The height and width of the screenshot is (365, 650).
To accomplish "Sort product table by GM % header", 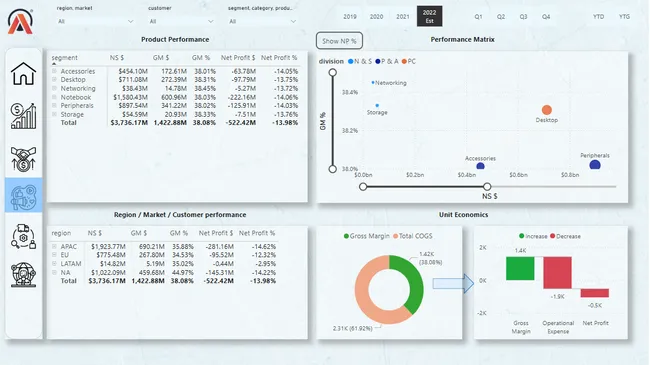I will coord(201,58).
